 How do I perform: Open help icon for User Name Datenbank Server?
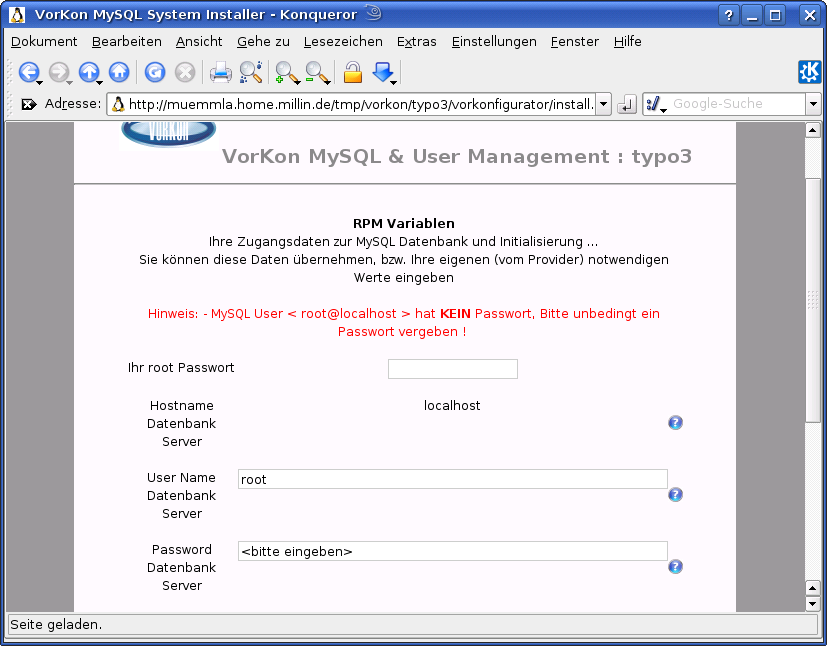click(x=675, y=495)
